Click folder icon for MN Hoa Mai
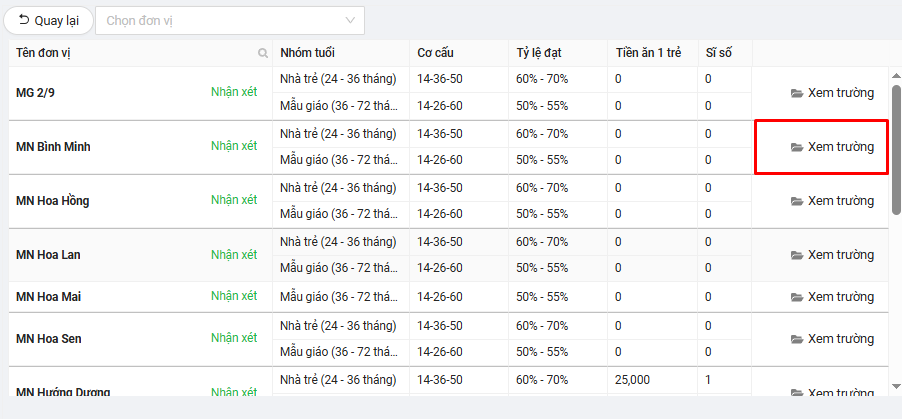This screenshot has height=419, width=902. click(797, 297)
